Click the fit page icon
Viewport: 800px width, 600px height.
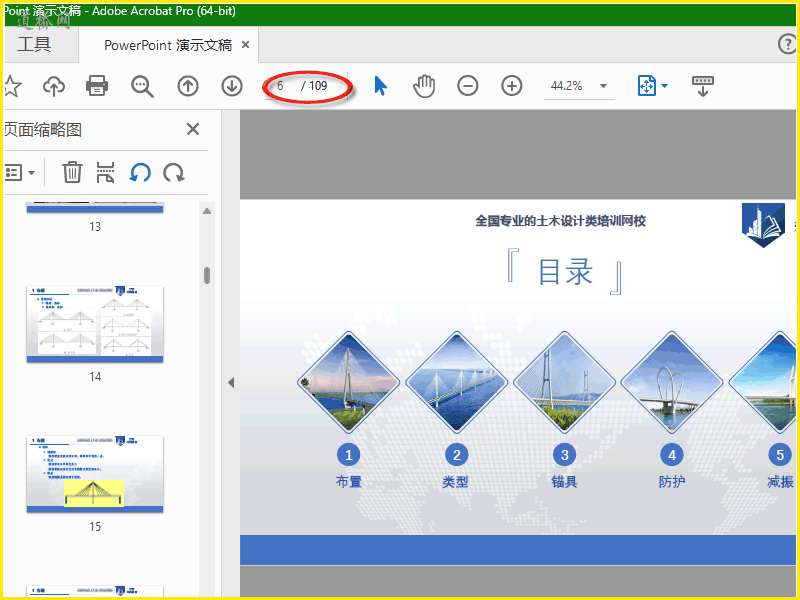click(x=646, y=86)
